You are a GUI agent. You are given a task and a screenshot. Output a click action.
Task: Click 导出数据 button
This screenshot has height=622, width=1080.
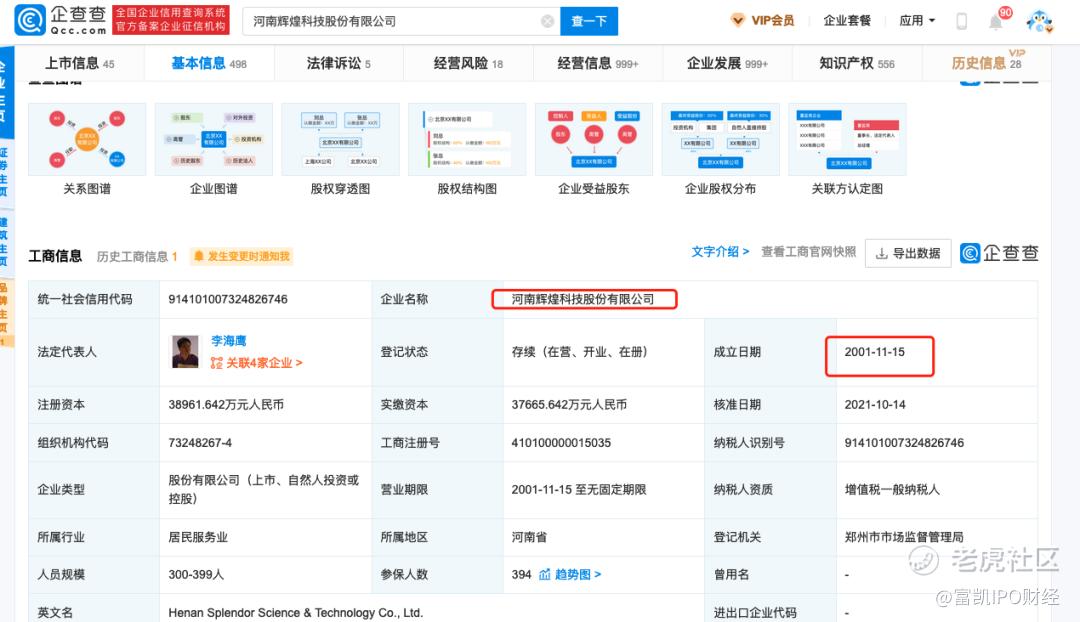[908, 253]
